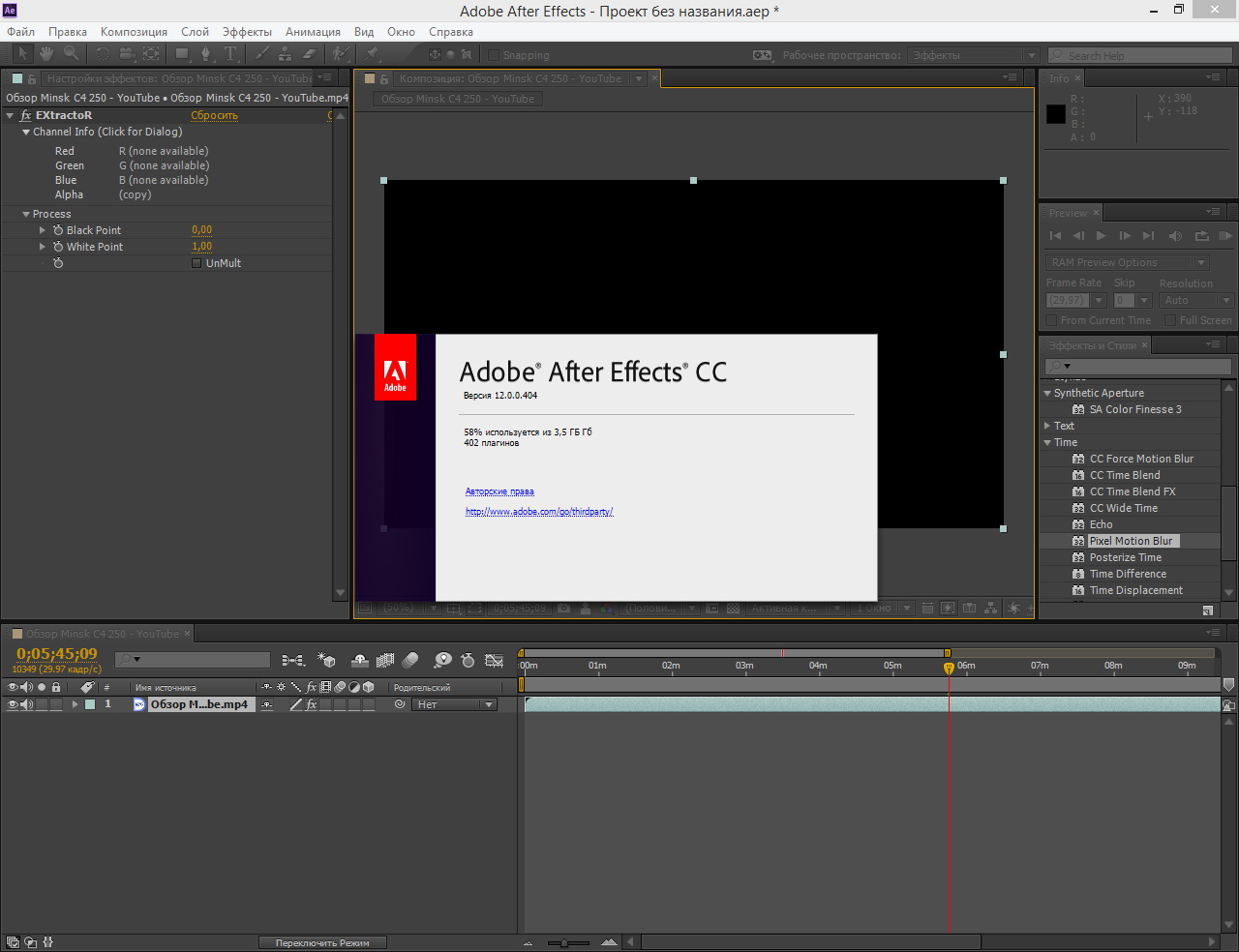Click Play in Preview panel
This screenshot has width=1239, height=952.
click(x=1102, y=235)
